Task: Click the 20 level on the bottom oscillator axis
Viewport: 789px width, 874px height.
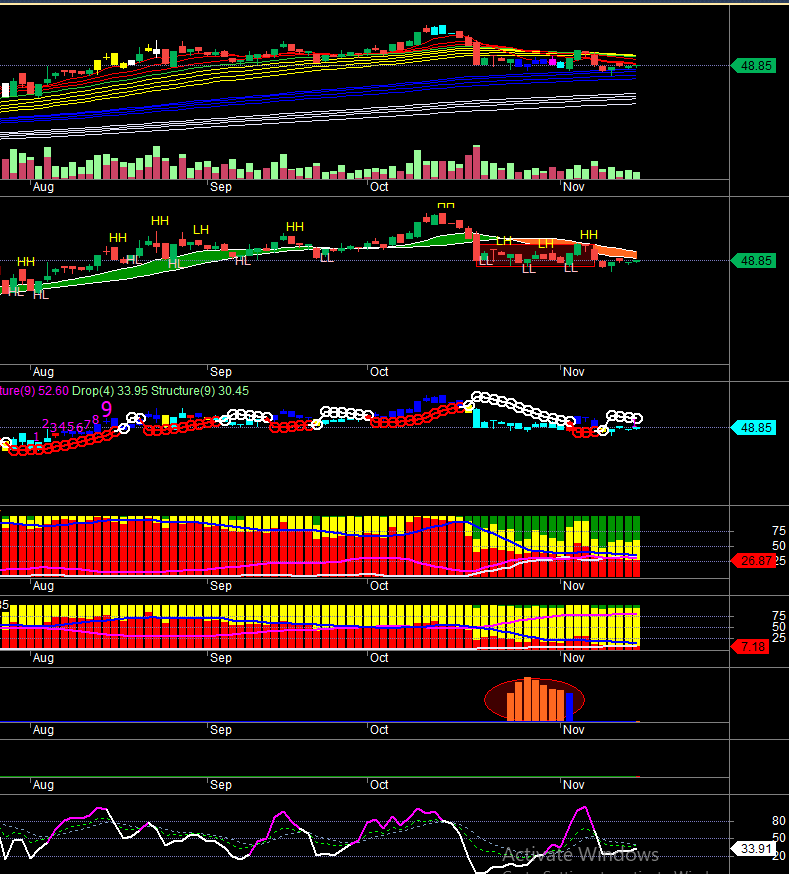Action: point(778,856)
